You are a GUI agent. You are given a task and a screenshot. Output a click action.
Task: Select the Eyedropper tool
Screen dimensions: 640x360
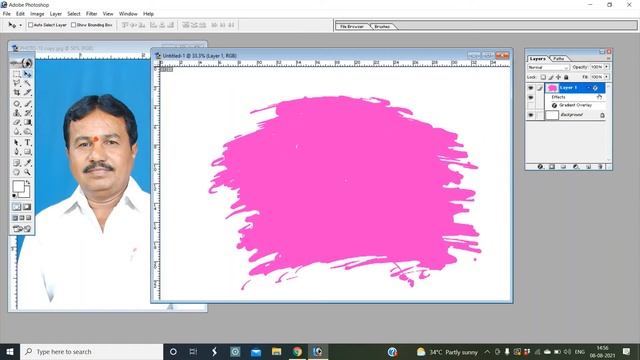click(x=27, y=163)
